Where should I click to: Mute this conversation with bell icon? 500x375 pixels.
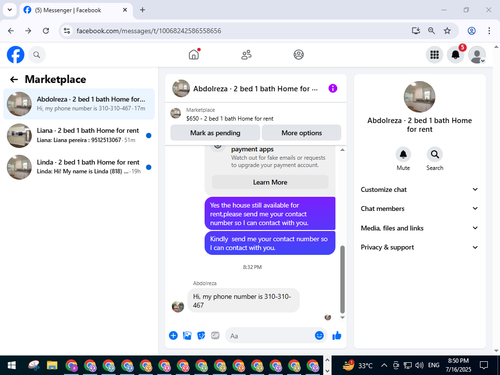click(403, 154)
